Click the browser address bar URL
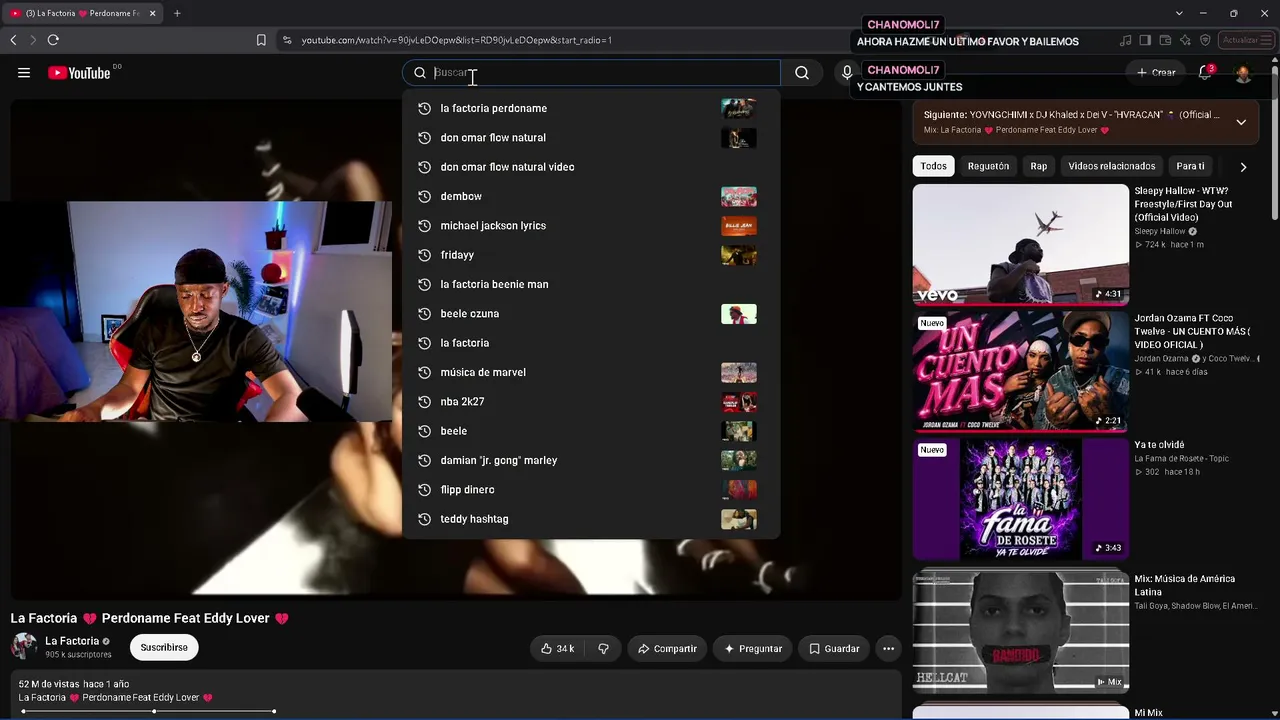1280x720 pixels. [456, 40]
